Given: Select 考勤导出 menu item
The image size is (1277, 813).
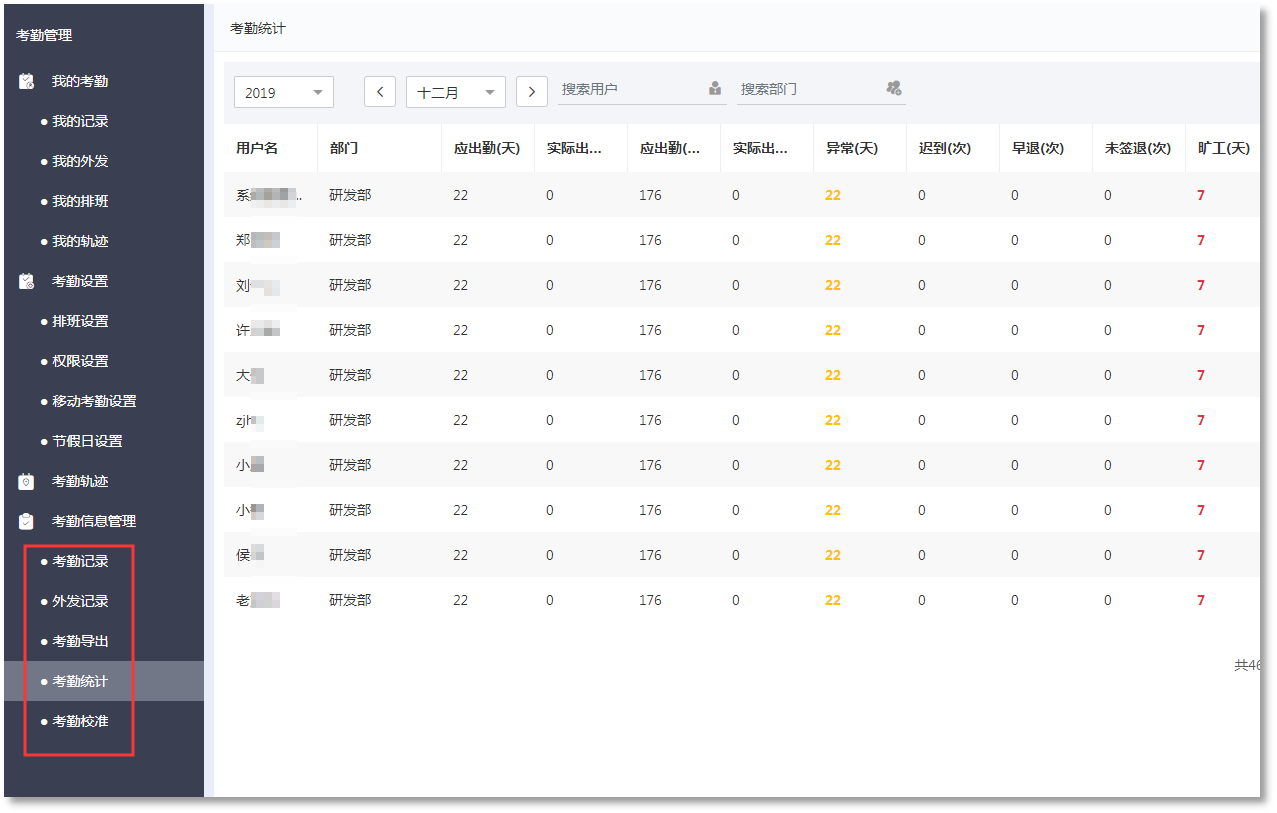Looking at the screenshot, I should [x=80, y=641].
